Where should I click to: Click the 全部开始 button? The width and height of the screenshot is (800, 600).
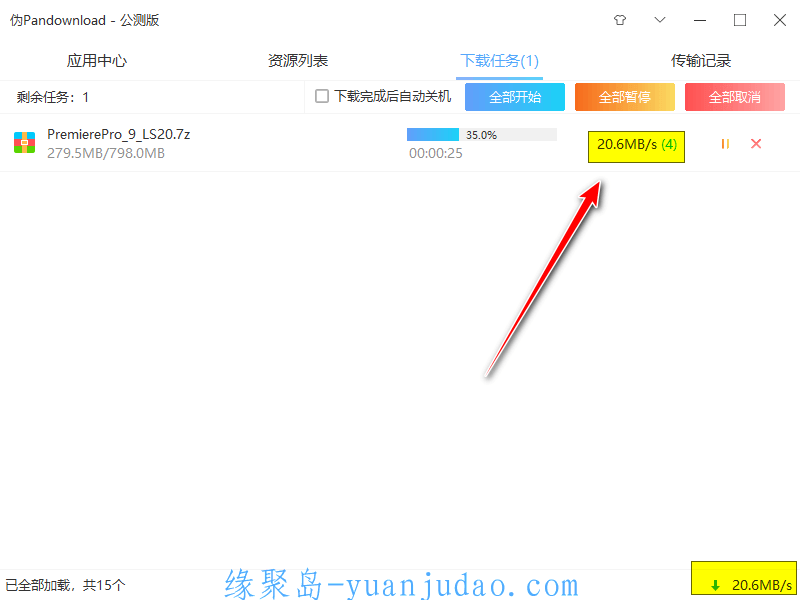pos(515,97)
